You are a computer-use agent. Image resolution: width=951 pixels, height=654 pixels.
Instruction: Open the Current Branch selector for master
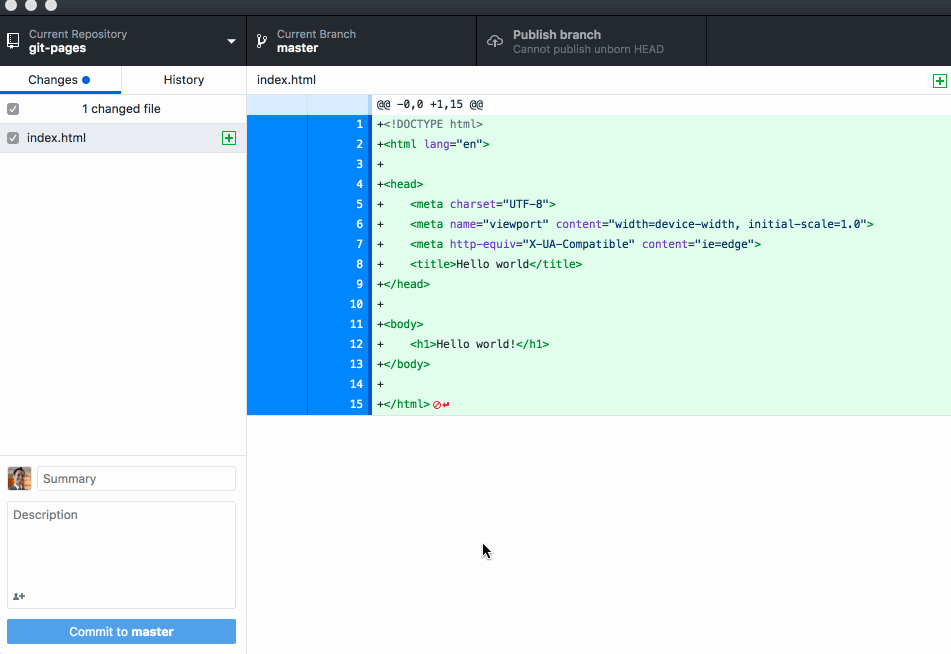(360, 41)
